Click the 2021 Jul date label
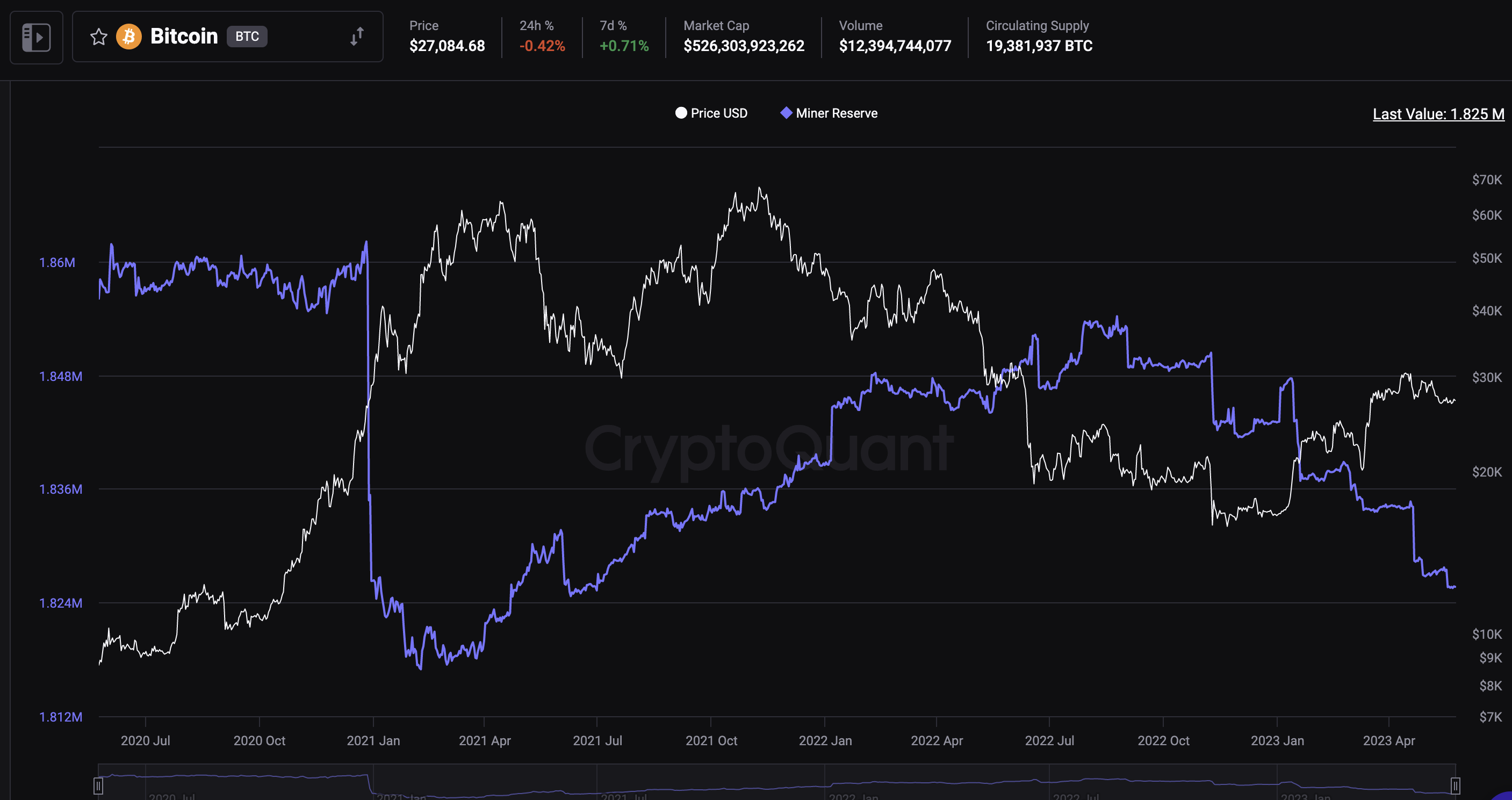 click(x=597, y=741)
